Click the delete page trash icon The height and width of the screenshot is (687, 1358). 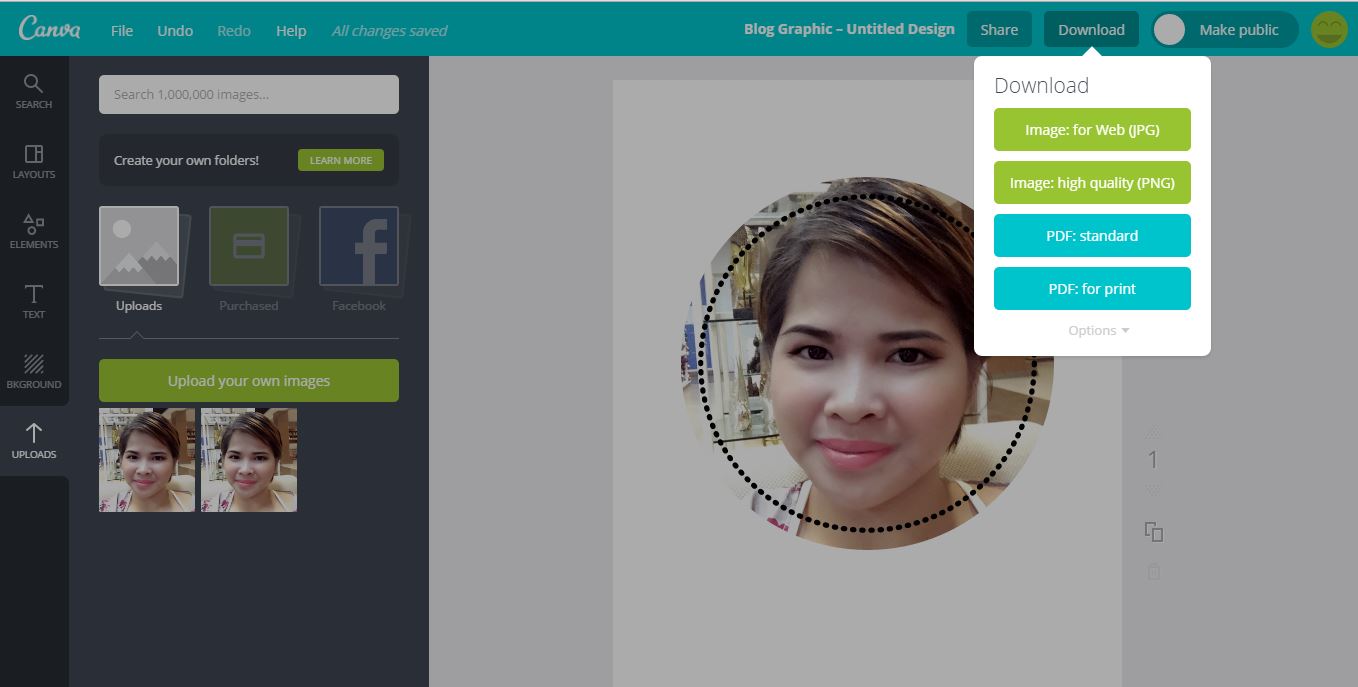tap(1153, 572)
